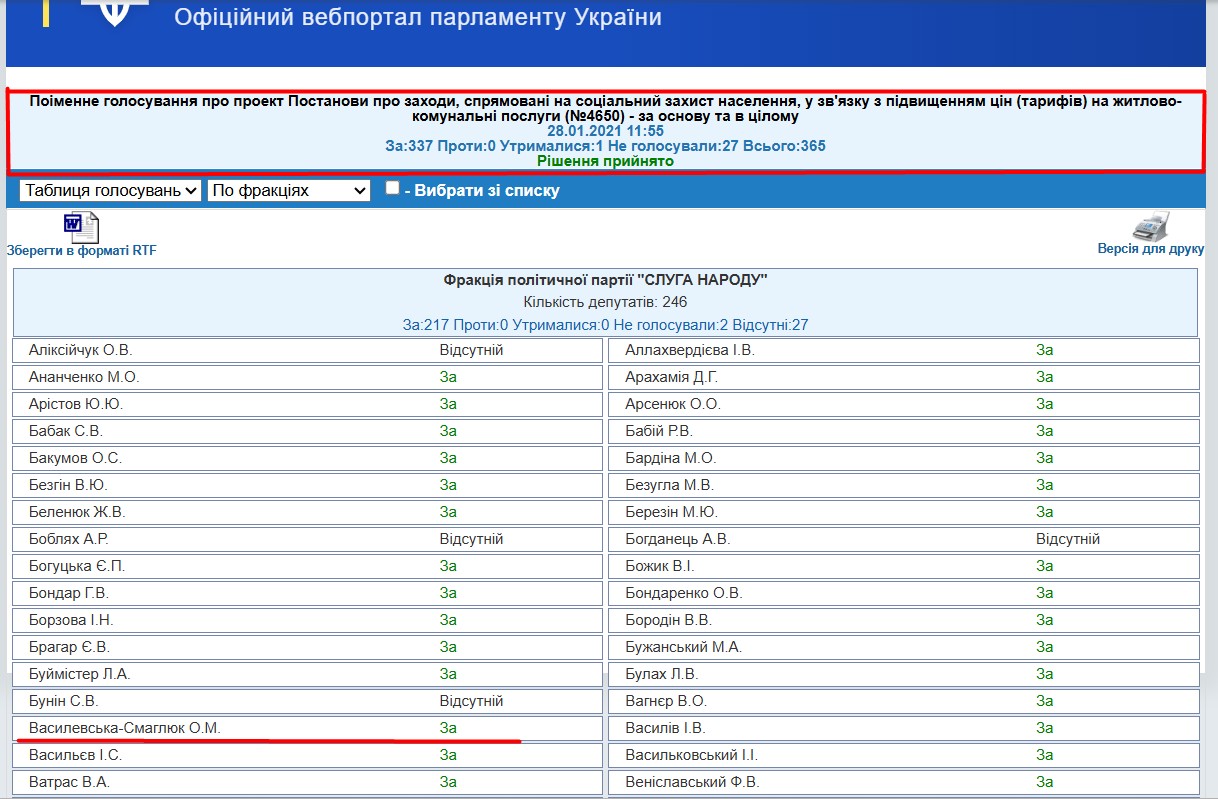This screenshot has width=1218, height=799.
Task: Click the name 'Буймістер Л.А.'
Action: (x=80, y=674)
